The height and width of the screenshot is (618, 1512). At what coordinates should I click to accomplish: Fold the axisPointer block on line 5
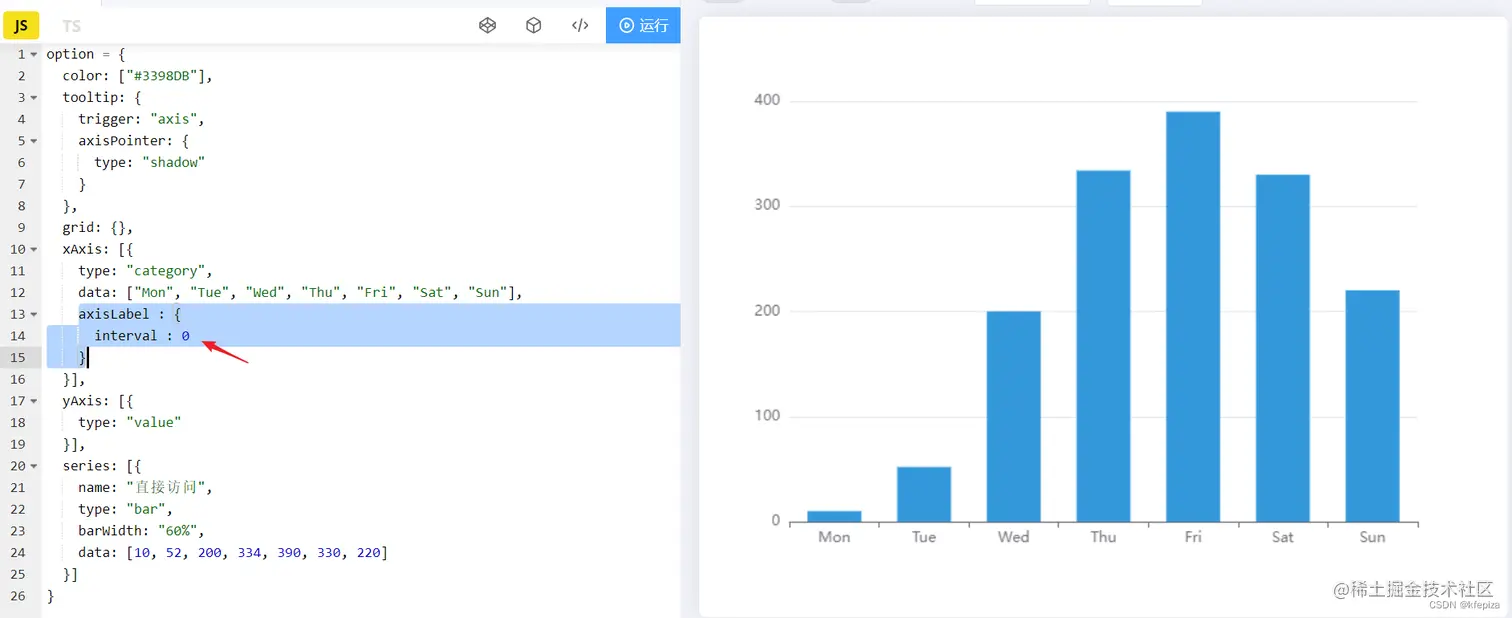tap(34, 141)
